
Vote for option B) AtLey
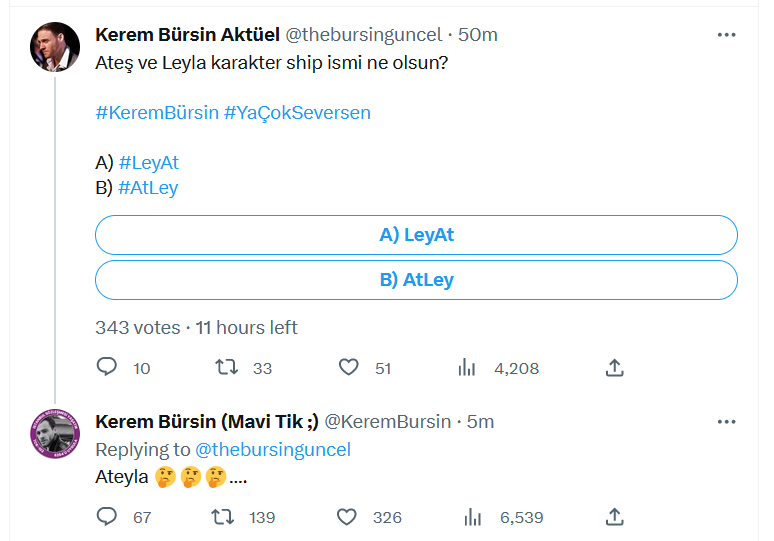tap(416, 280)
